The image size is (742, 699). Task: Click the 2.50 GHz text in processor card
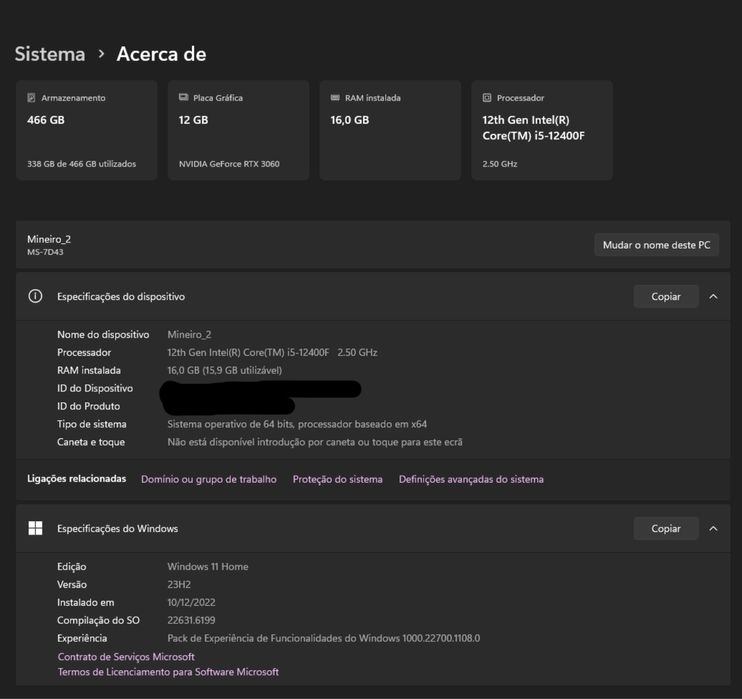pyautogui.click(x=500, y=164)
